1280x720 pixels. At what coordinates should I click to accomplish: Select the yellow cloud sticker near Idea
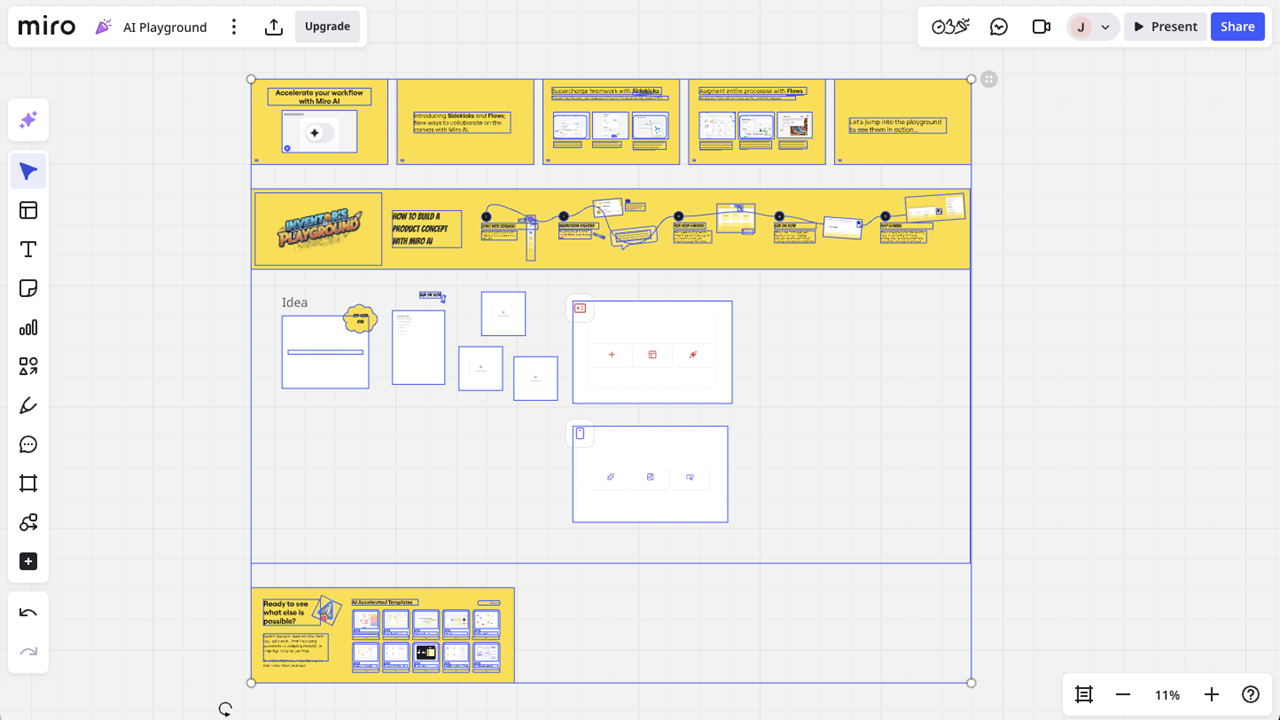click(x=360, y=319)
